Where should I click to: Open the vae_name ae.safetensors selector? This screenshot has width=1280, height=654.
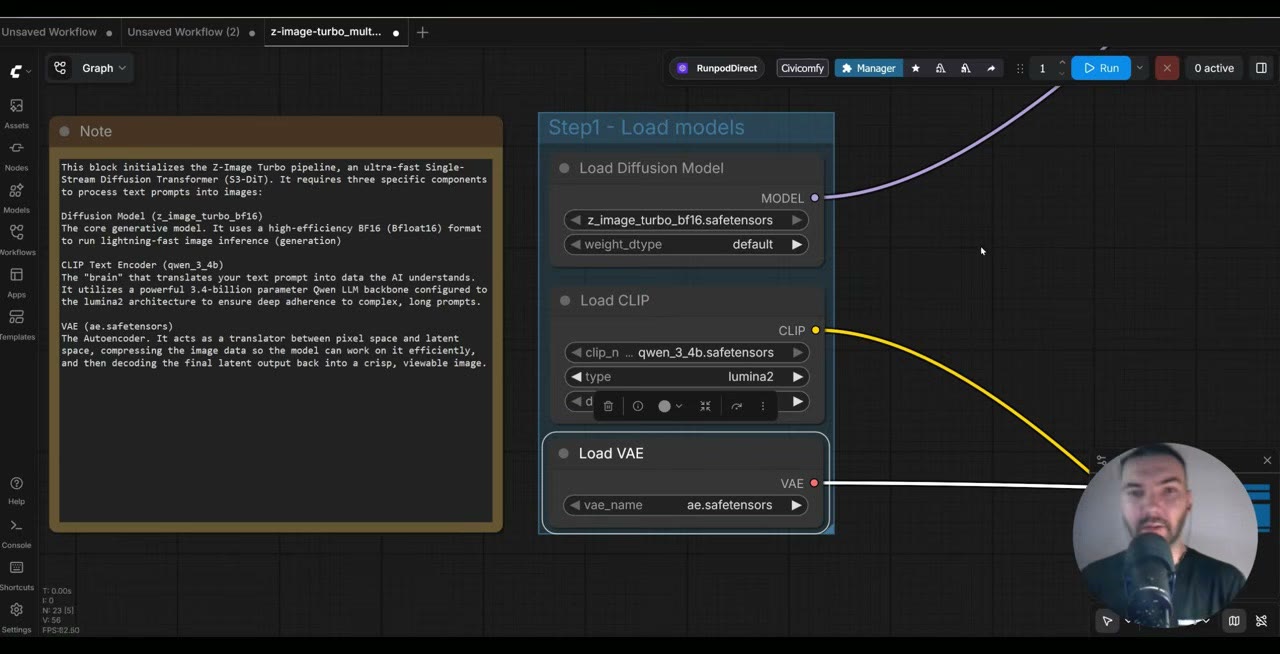(x=686, y=505)
